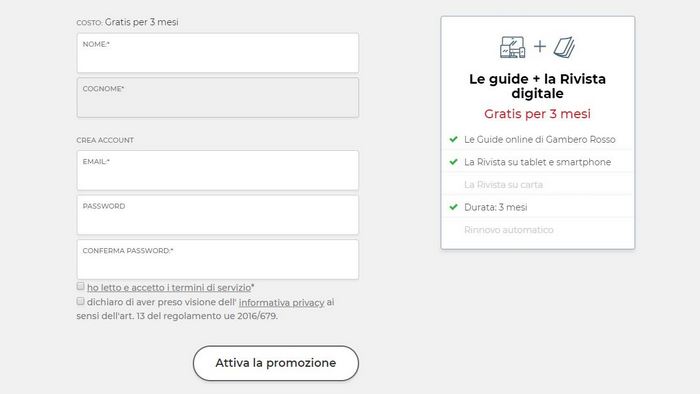The image size is (700, 394).
Task: Focus the Nome input field
Action: click(218, 53)
